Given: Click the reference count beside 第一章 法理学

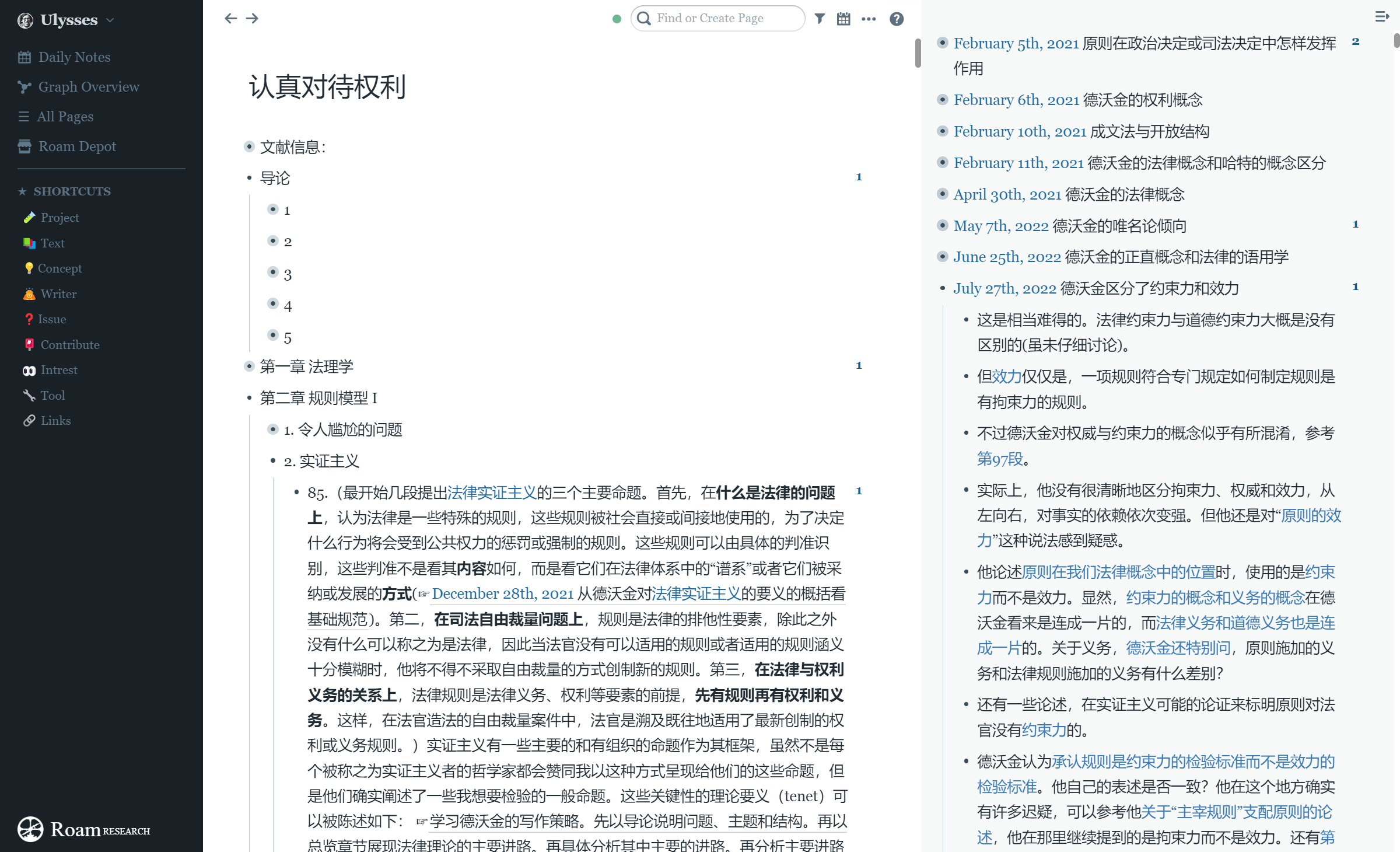Looking at the screenshot, I should pyautogui.click(x=859, y=365).
